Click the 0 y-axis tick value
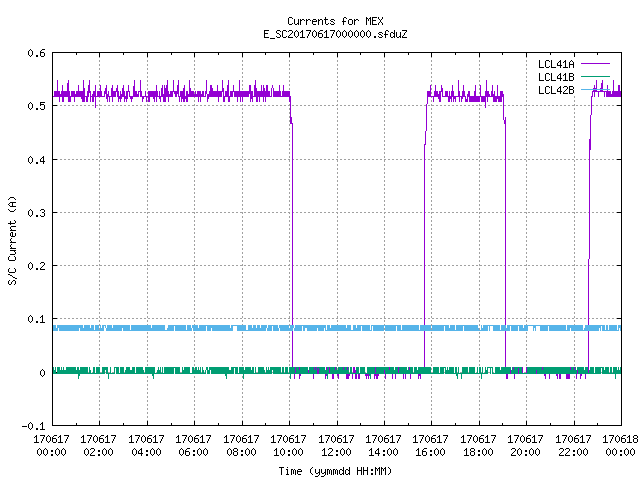Image resolution: width=640 pixels, height=480 pixels. (42, 373)
